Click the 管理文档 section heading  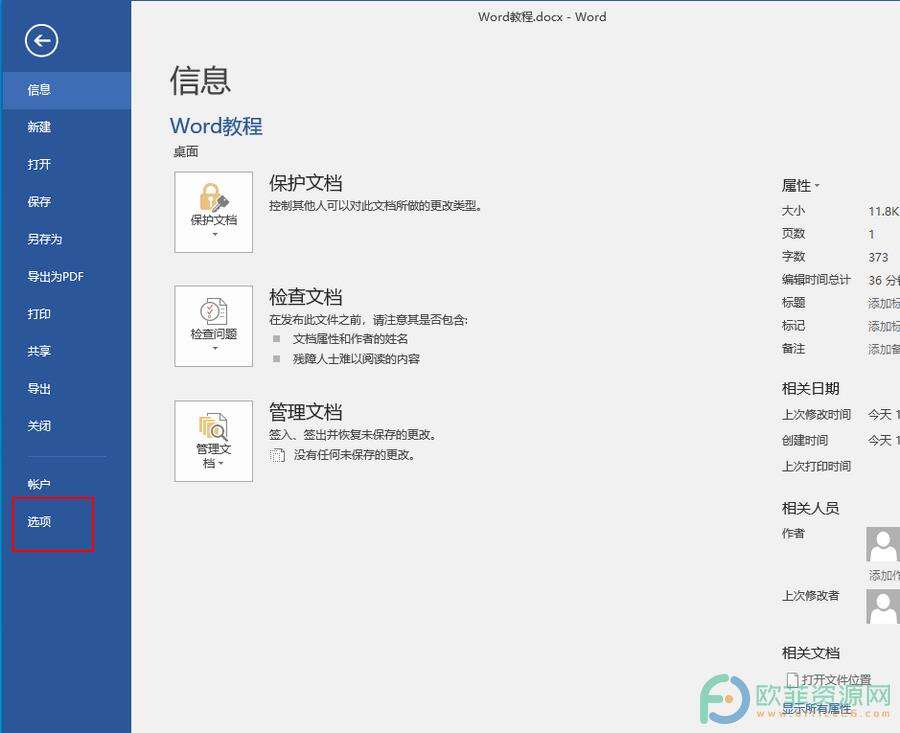(305, 412)
